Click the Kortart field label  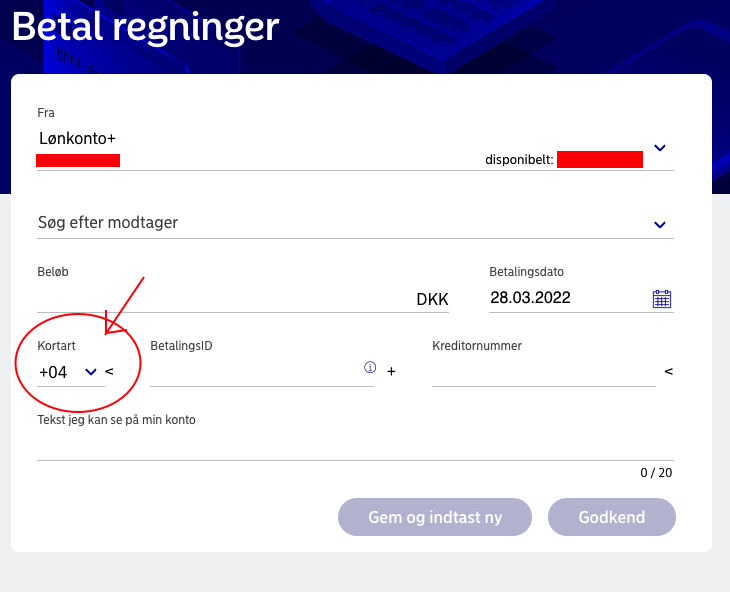point(56,346)
